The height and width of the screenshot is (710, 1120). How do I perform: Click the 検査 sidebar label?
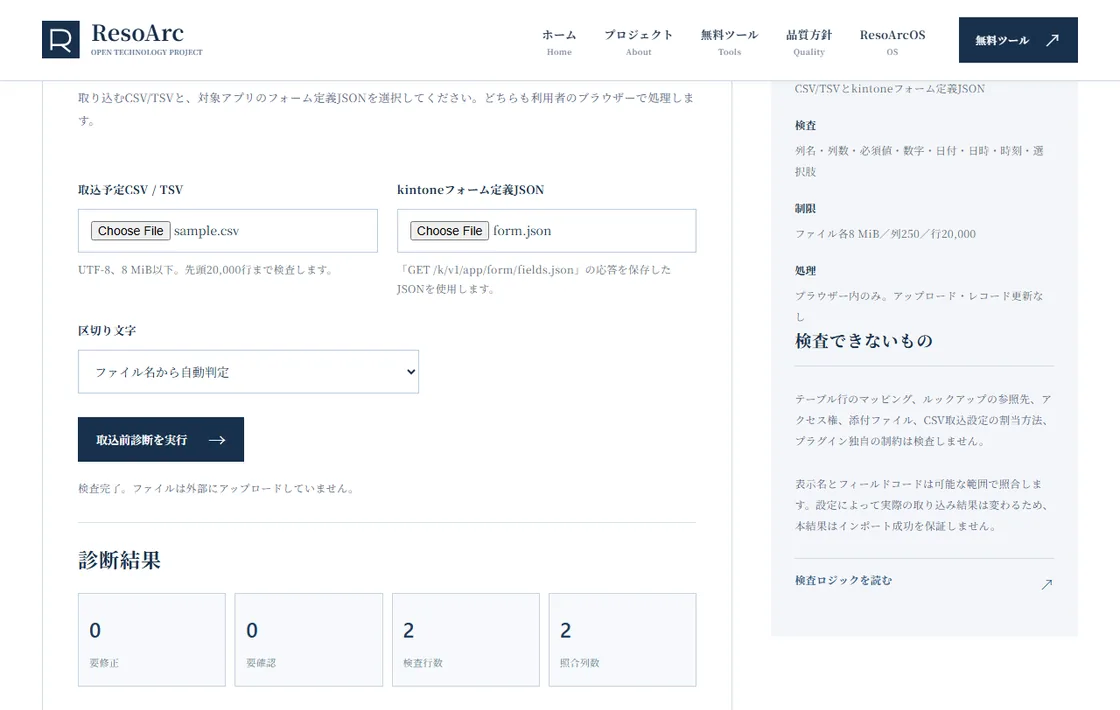coord(805,126)
